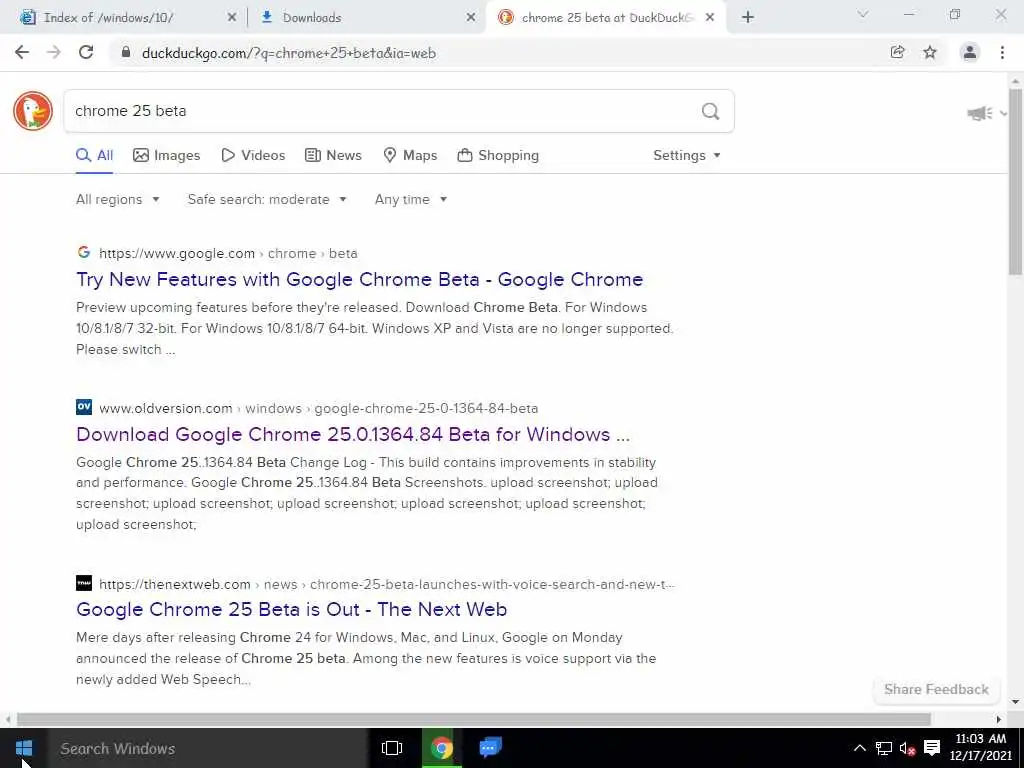1024x768 pixels.
Task: Click the network icon in system tray
Action: (884, 748)
